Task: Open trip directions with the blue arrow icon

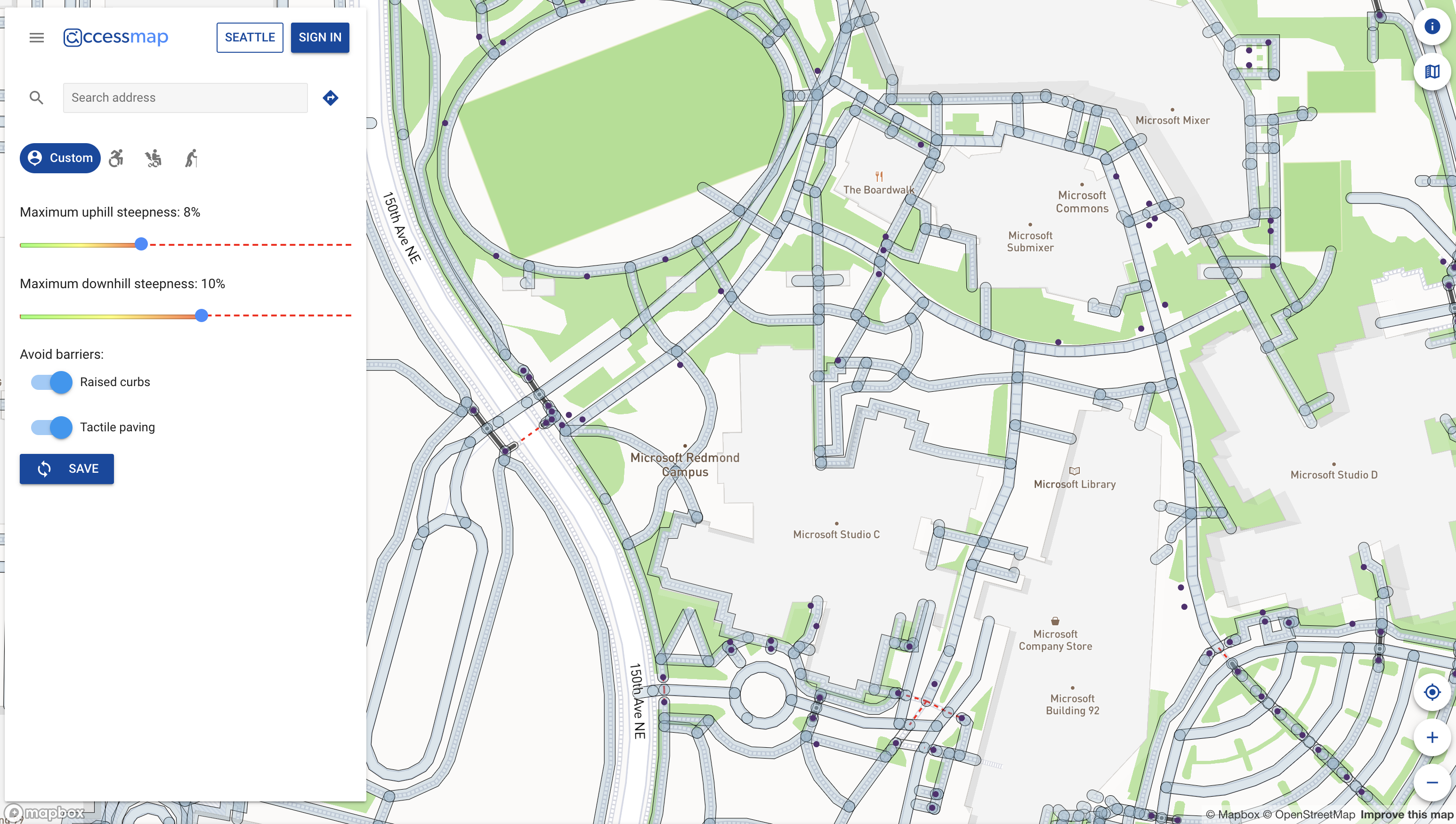Action: click(331, 98)
